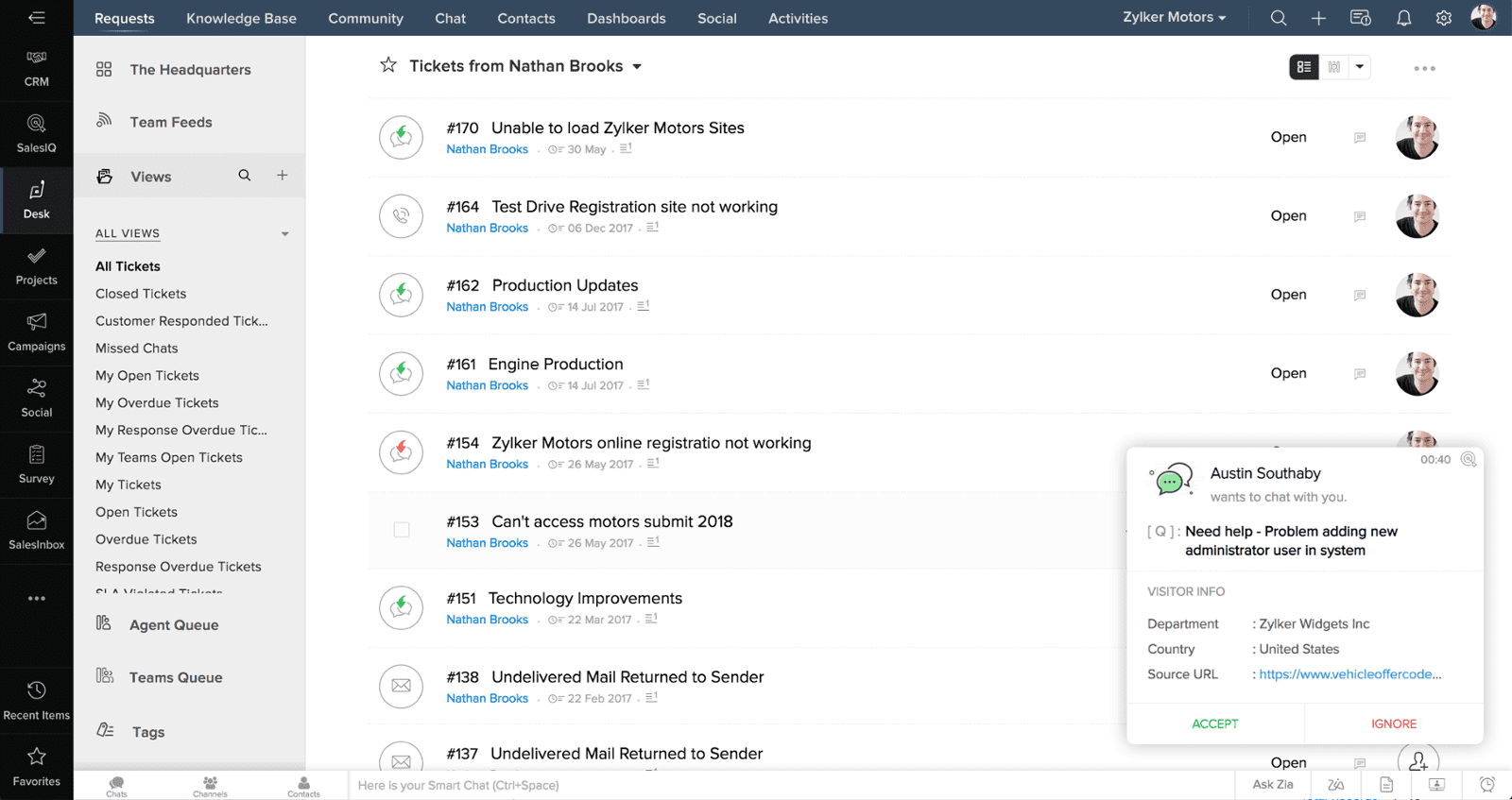Ignore the incoming chat request
The image size is (1512, 800).
(1394, 723)
